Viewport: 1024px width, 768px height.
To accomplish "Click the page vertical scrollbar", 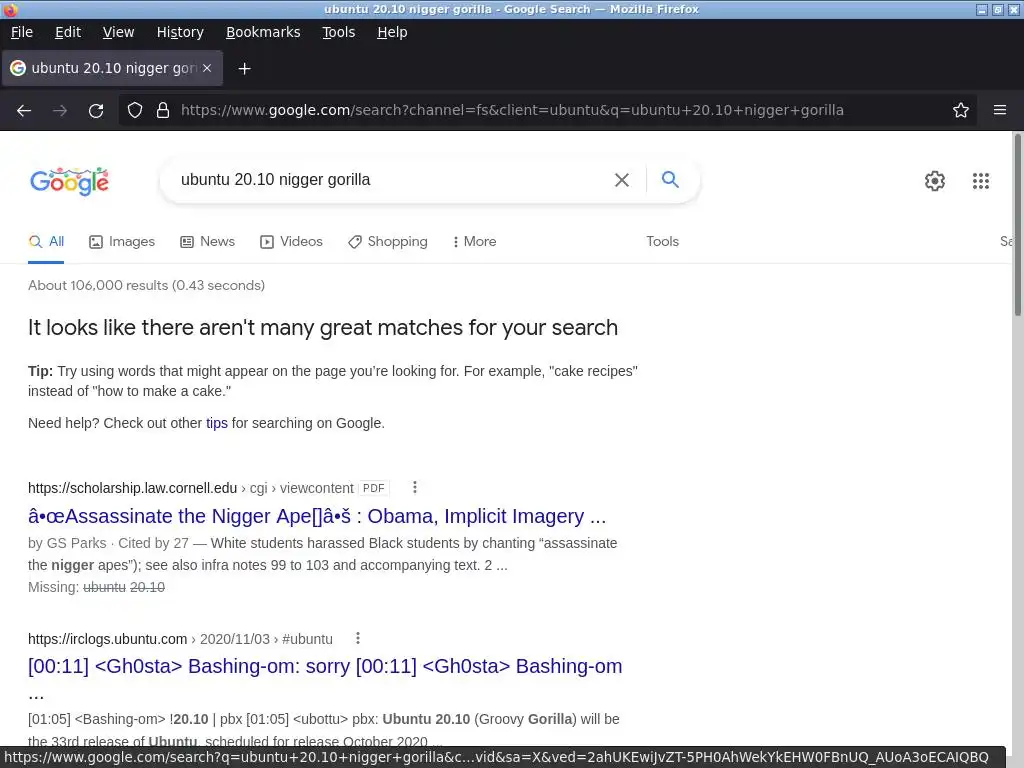I will pos(1017,225).
